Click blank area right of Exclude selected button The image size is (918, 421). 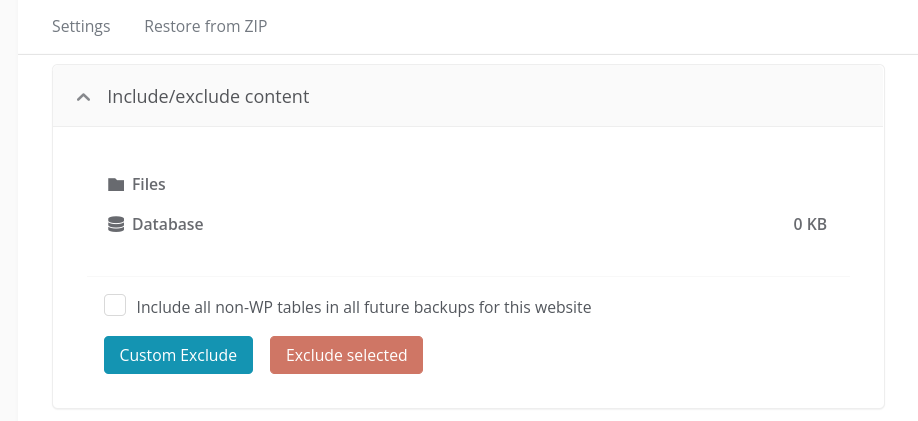tap(632, 355)
